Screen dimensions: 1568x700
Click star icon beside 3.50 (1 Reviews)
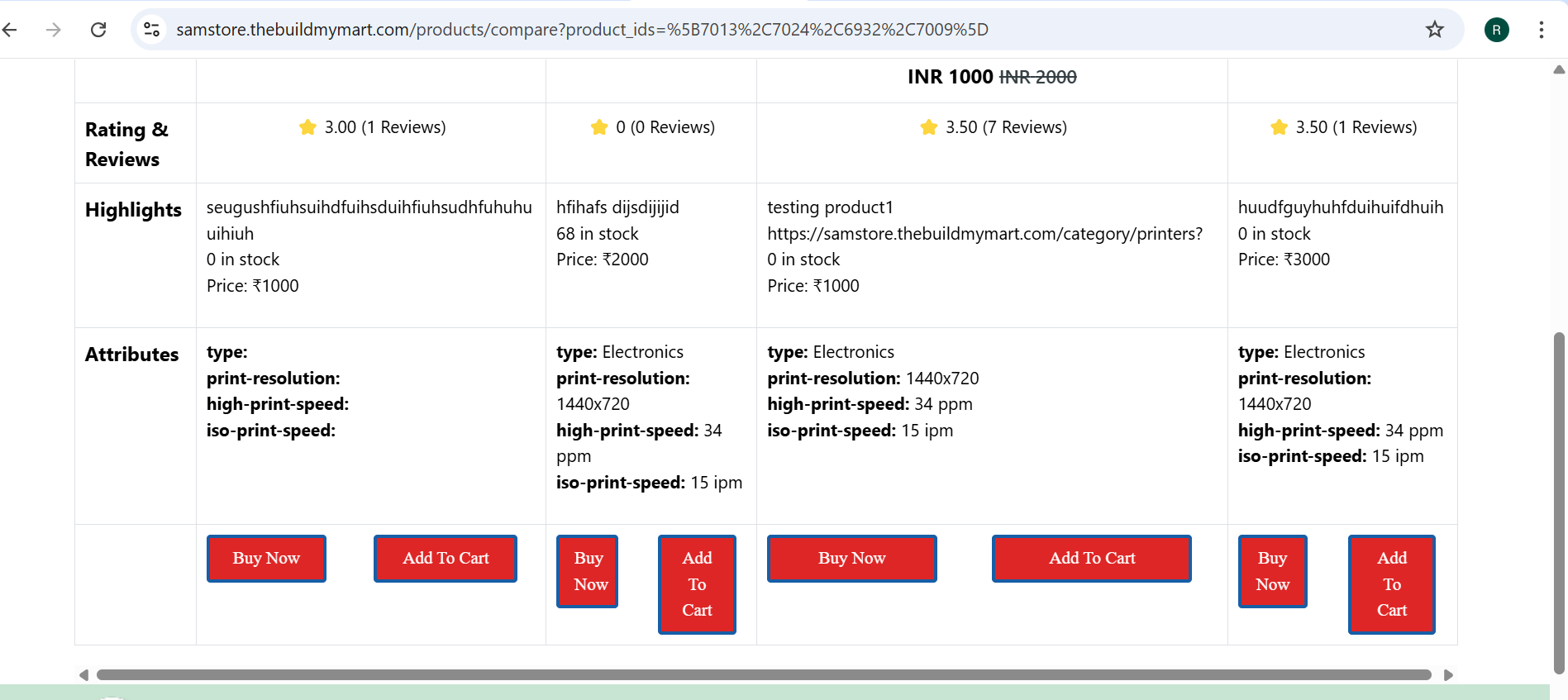[1279, 127]
